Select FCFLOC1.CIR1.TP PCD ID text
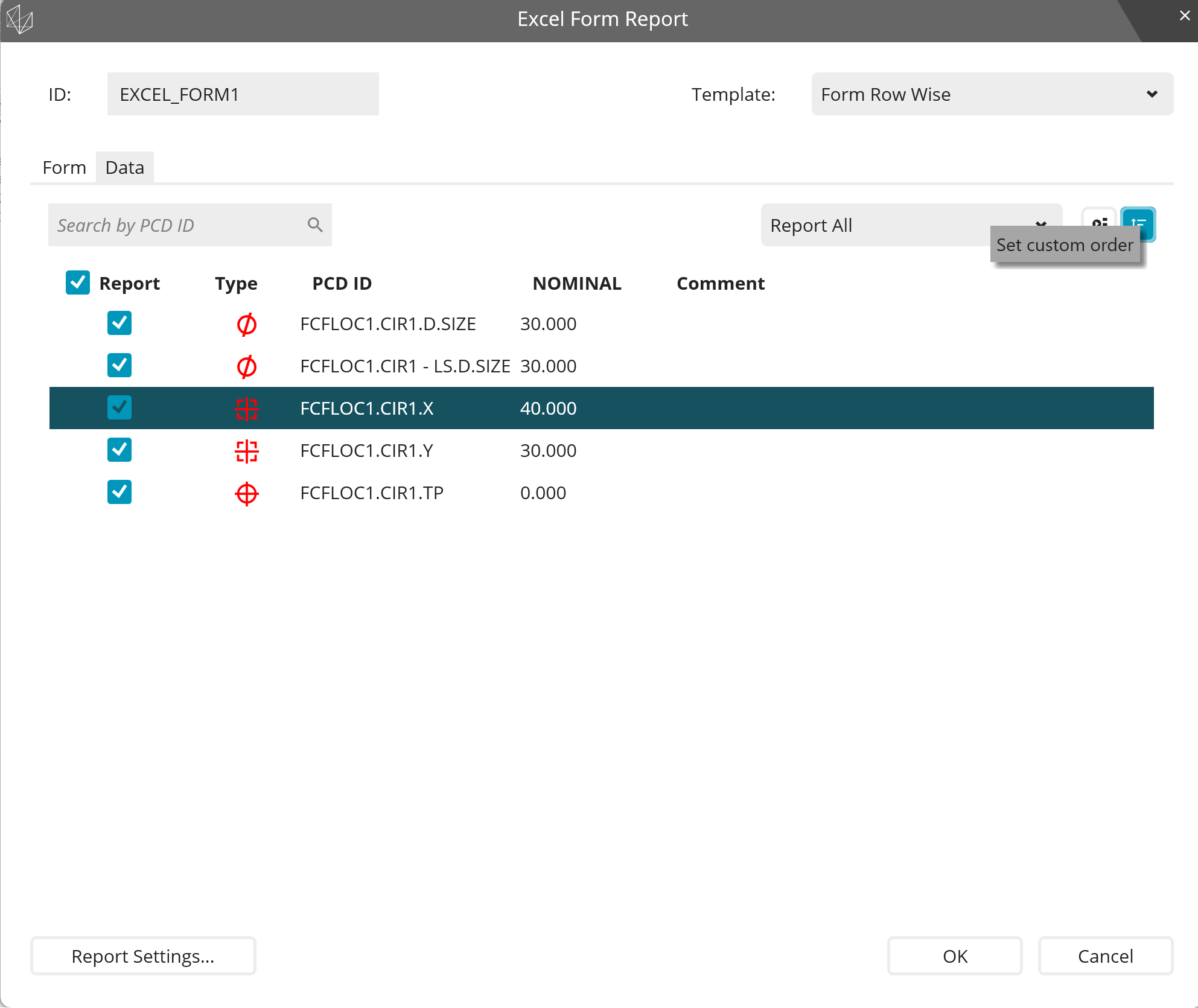 pos(372,493)
